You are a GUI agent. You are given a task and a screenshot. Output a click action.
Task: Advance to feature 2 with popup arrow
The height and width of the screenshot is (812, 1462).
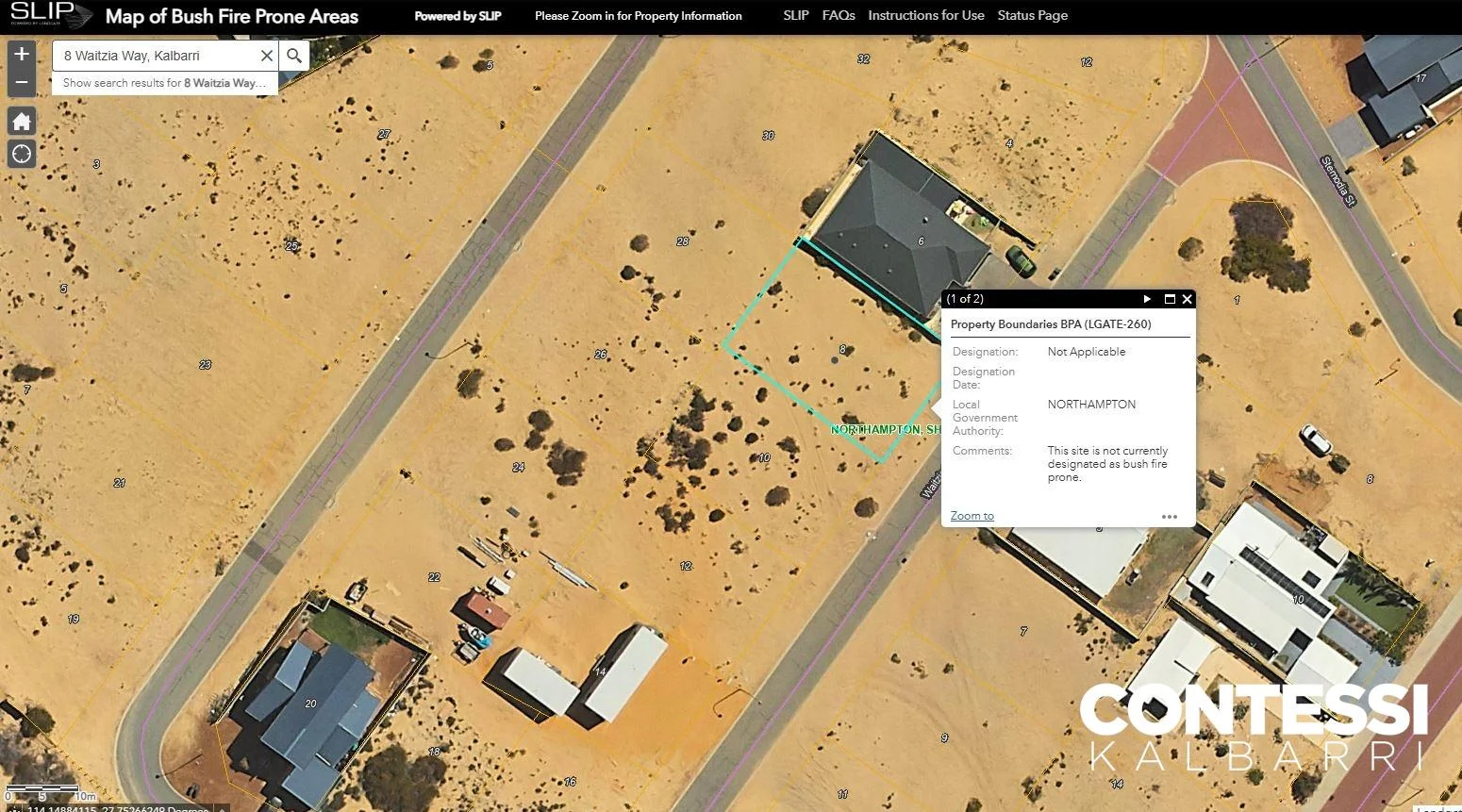[1147, 299]
